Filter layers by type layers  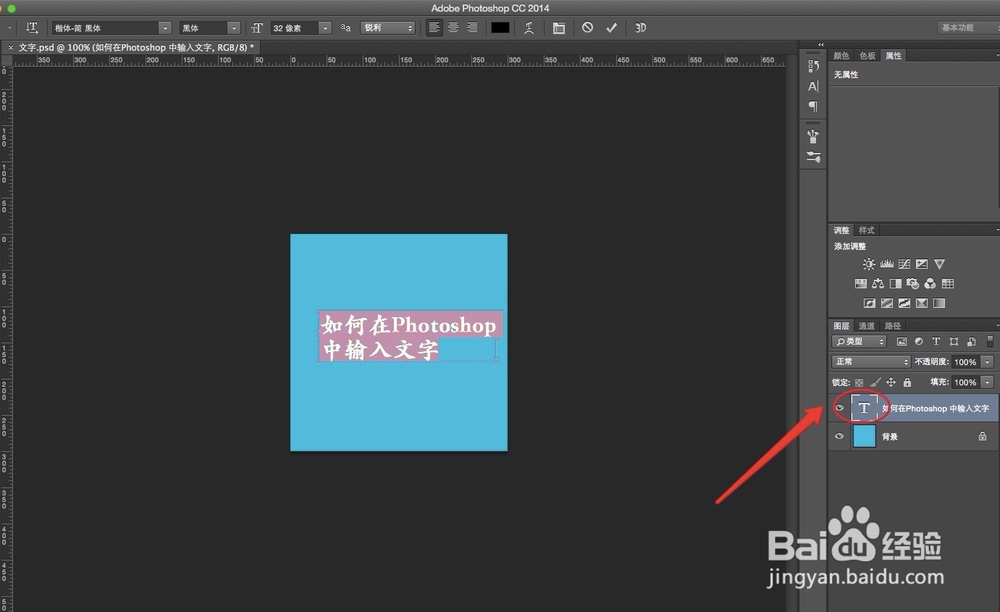(x=936, y=342)
